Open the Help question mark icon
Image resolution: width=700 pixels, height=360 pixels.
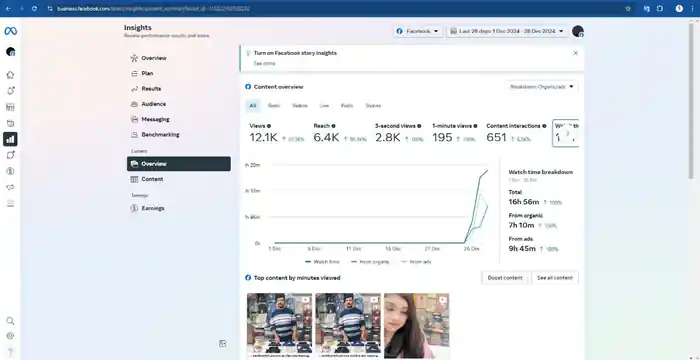[10, 352]
